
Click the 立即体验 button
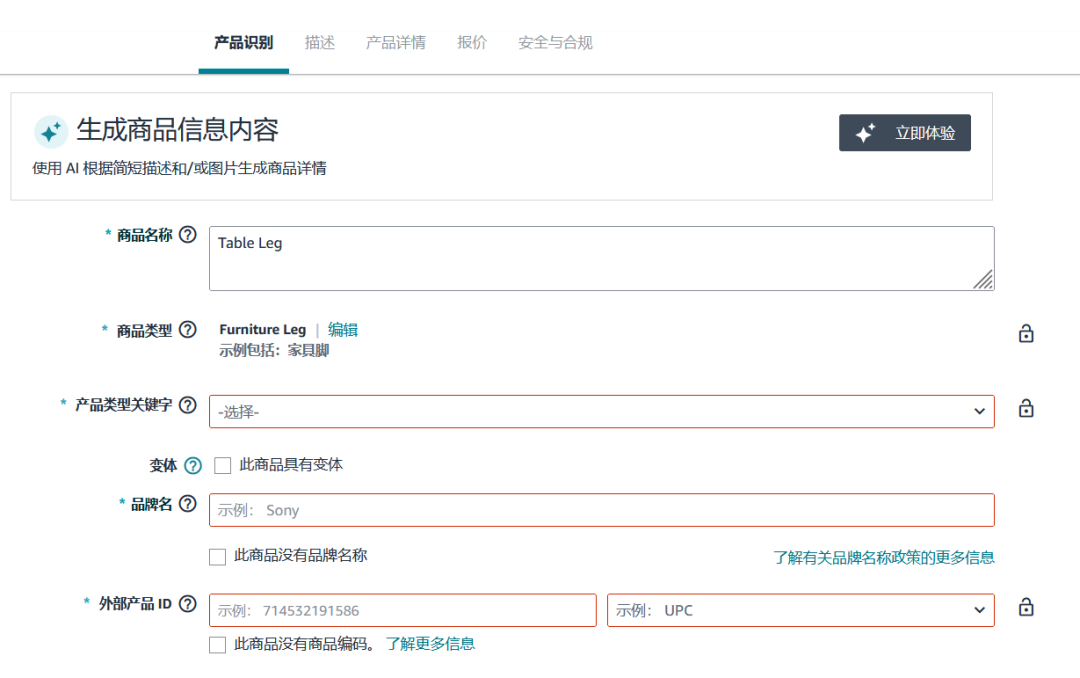click(904, 132)
